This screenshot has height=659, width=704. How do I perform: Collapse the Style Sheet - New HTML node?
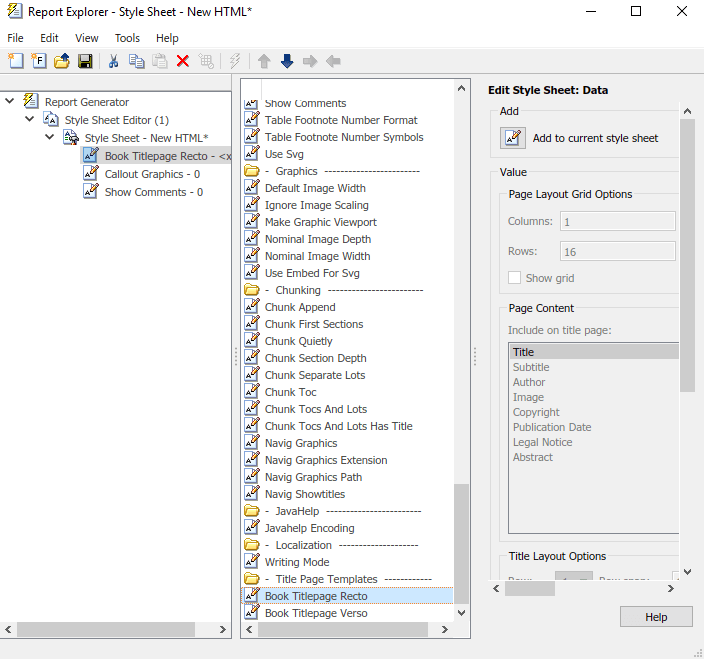tap(50, 137)
